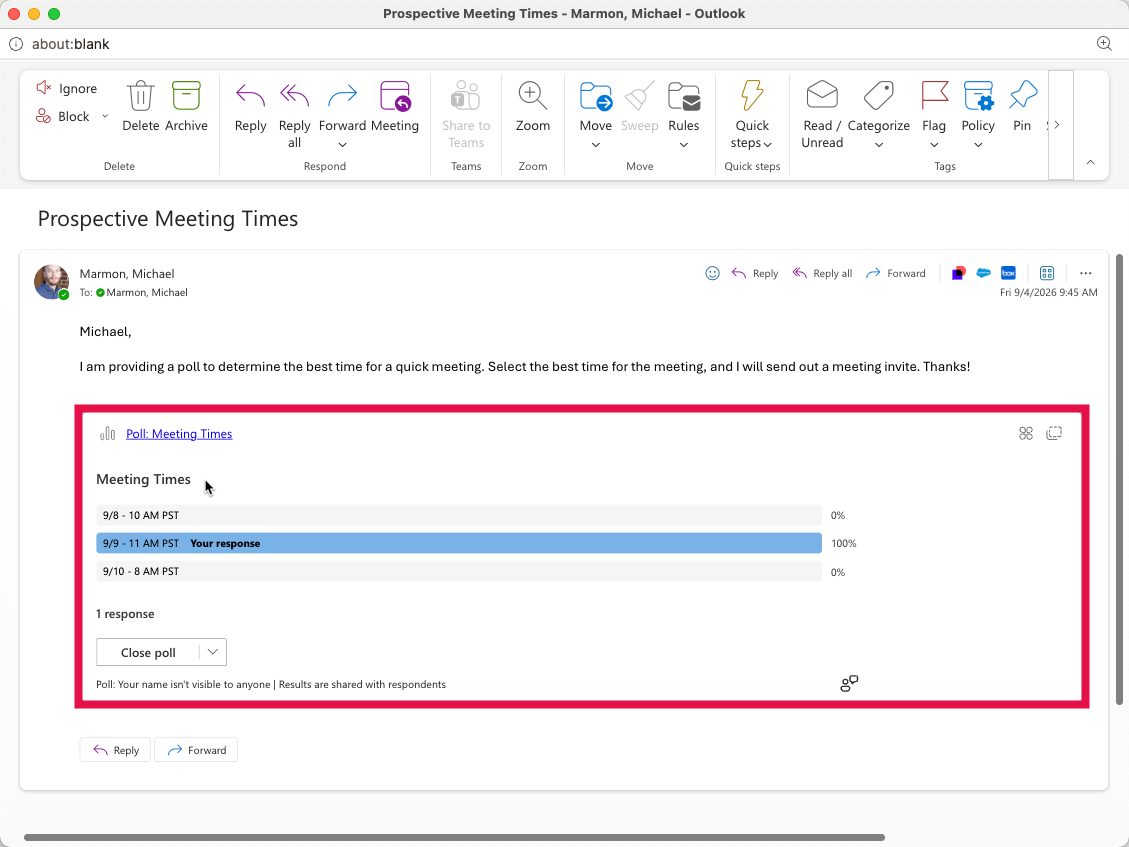The image size is (1129, 847).
Task: Click the poll copy component icon
Action: (x=1054, y=433)
